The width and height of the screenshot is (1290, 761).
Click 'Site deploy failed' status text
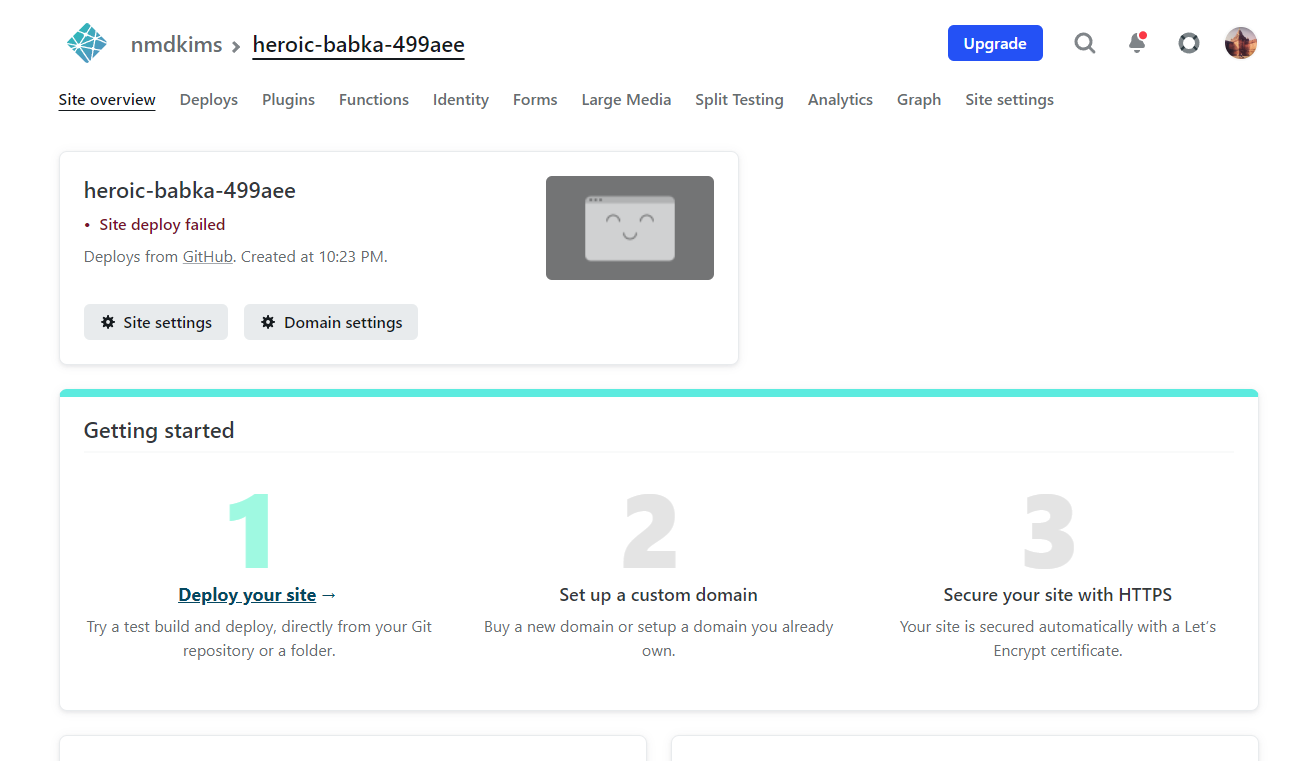(x=162, y=225)
